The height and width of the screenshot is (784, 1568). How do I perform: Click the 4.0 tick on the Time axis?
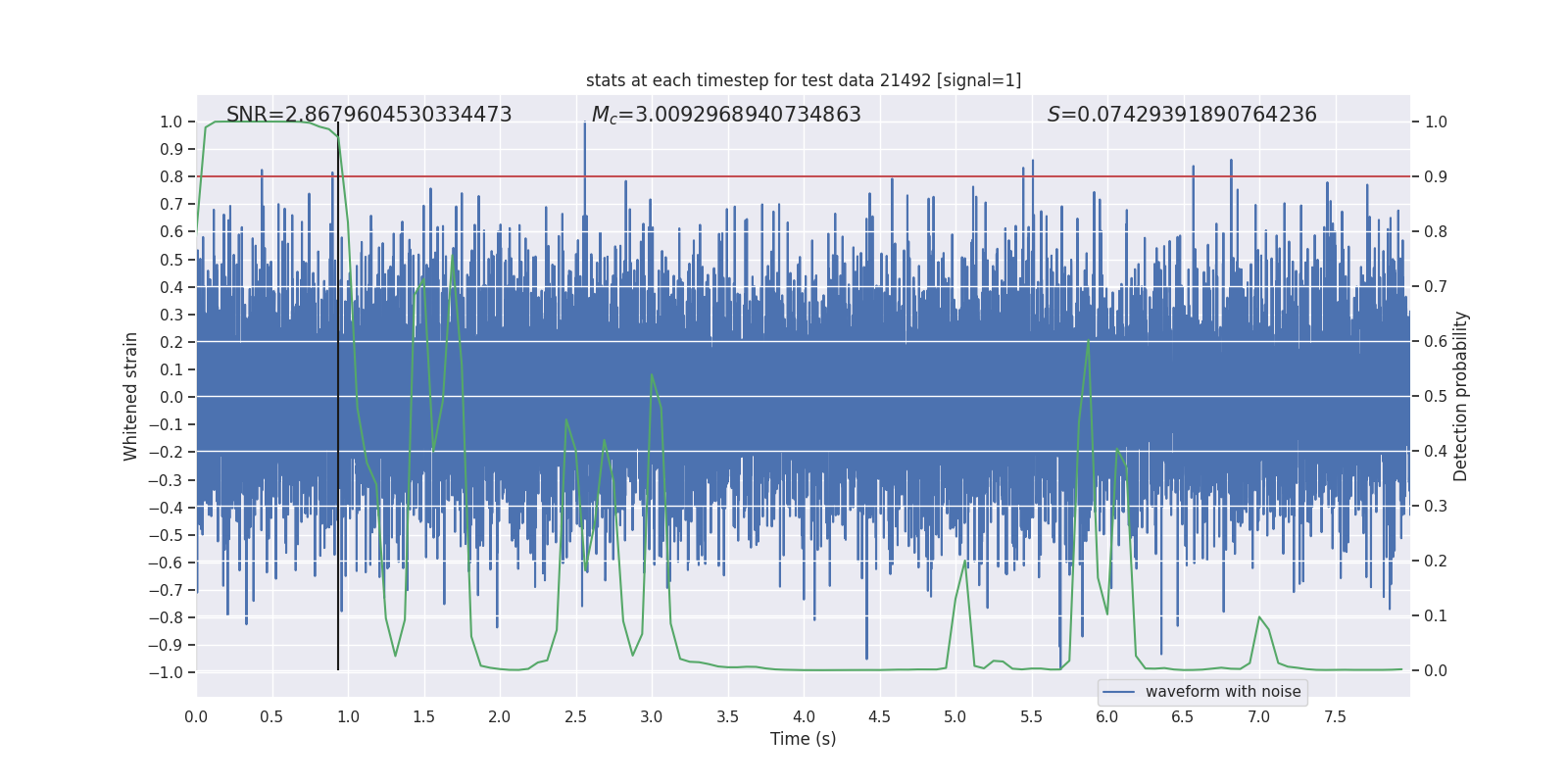click(804, 717)
